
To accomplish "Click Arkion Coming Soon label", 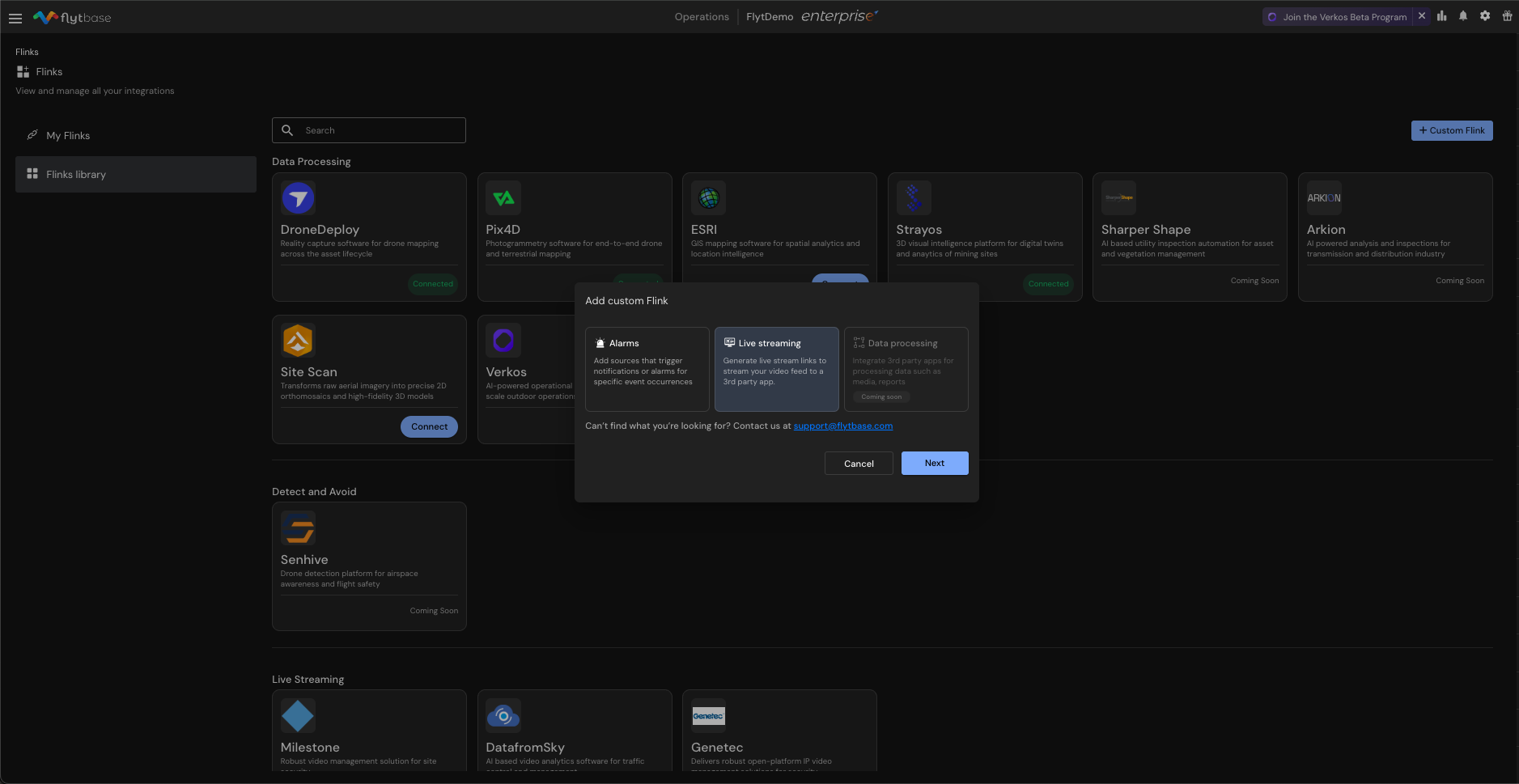I will click(1460, 281).
